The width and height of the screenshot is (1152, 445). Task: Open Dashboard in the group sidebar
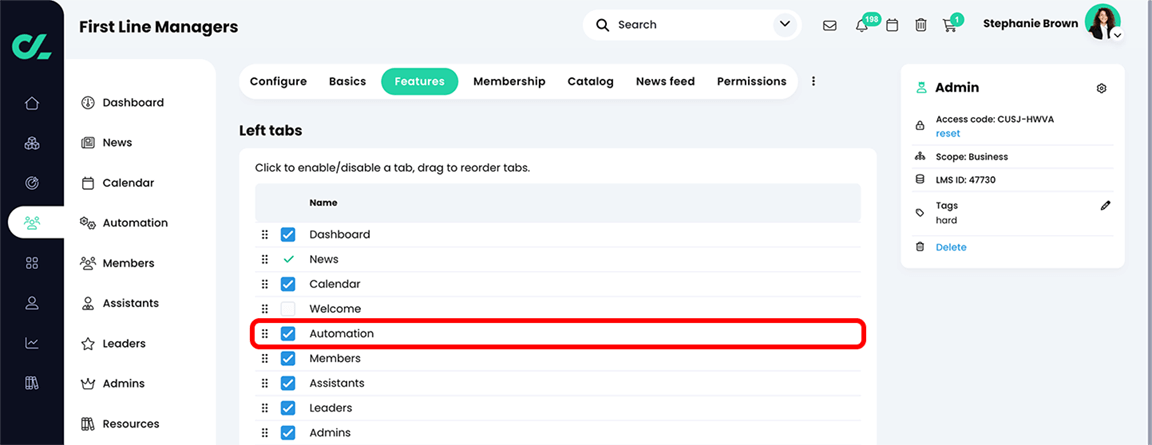point(122,103)
